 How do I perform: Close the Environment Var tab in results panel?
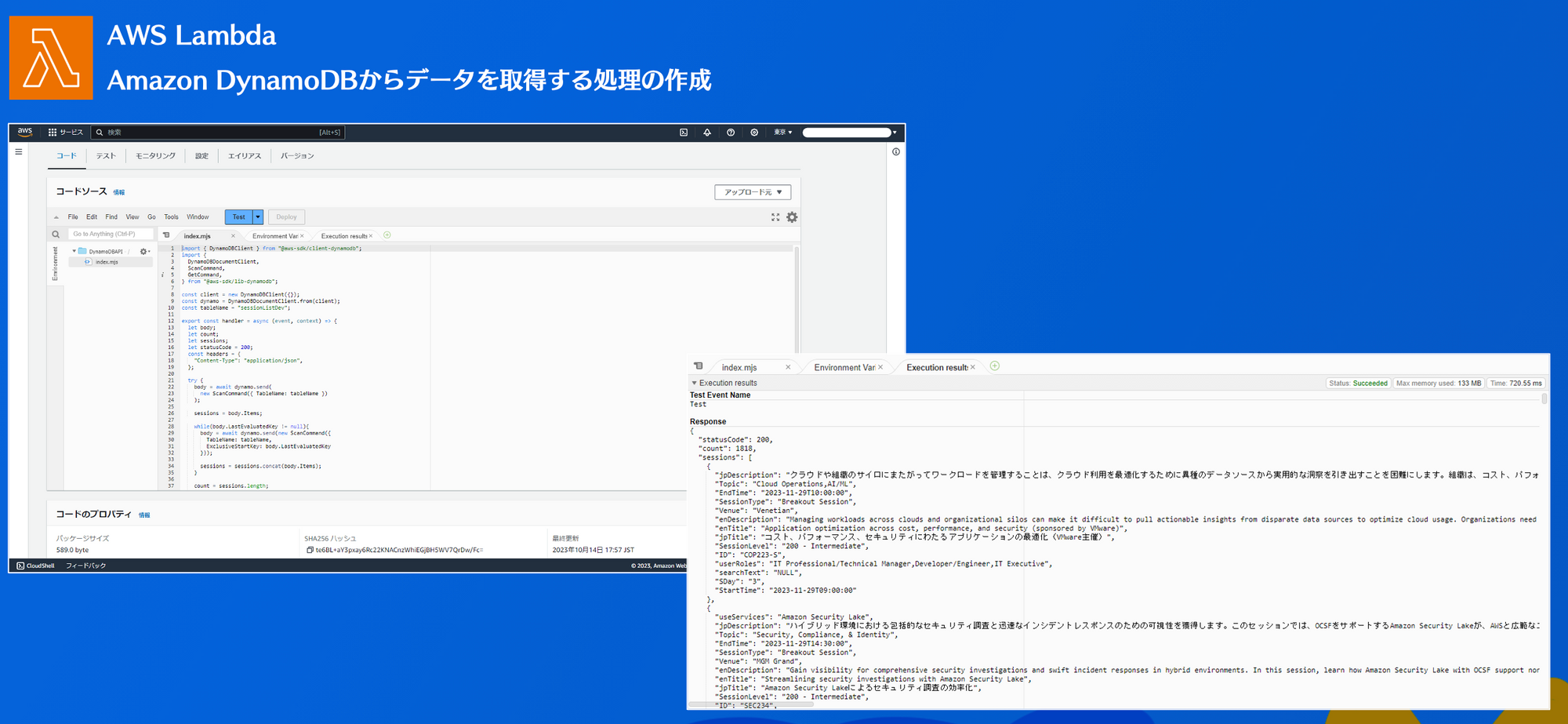pos(880,367)
